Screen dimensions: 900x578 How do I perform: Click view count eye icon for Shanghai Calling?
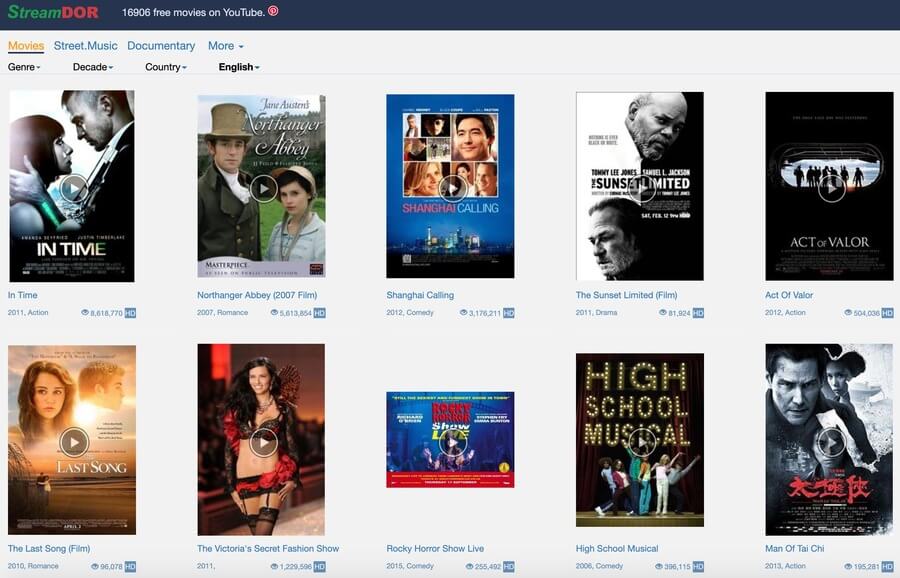pyautogui.click(x=464, y=313)
